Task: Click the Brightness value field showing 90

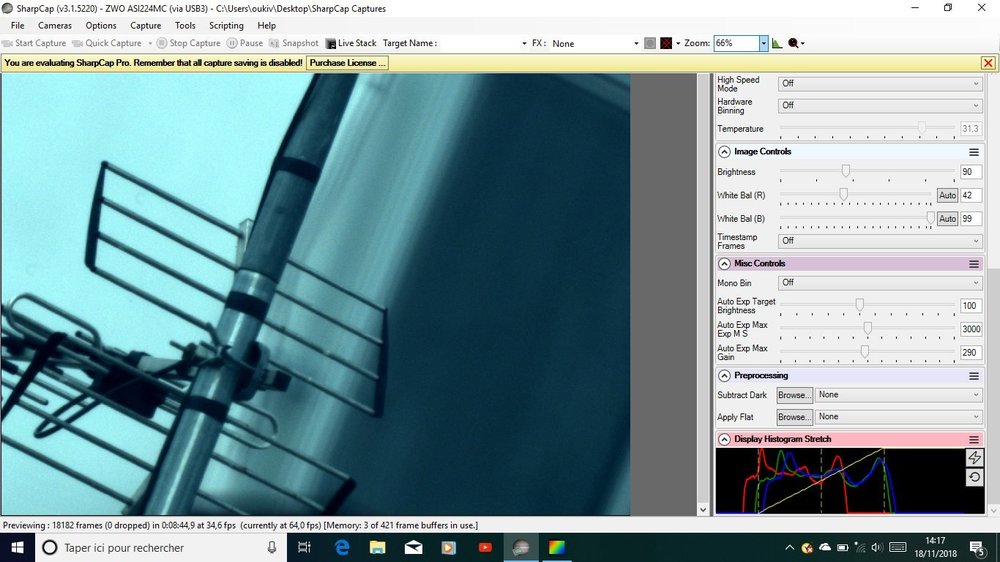Action: 970,172
